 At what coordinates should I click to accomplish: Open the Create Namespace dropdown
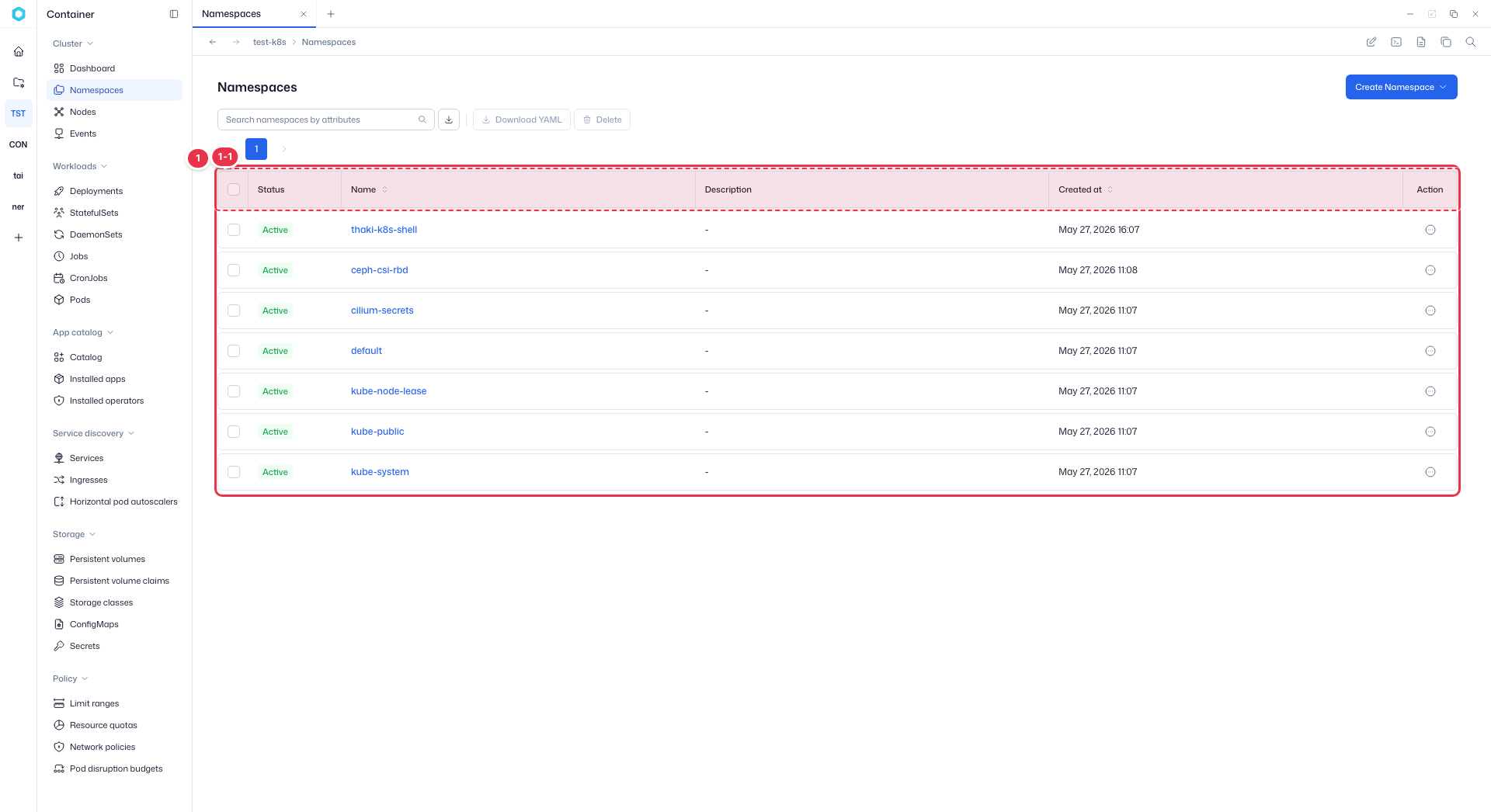click(x=1401, y=87)
